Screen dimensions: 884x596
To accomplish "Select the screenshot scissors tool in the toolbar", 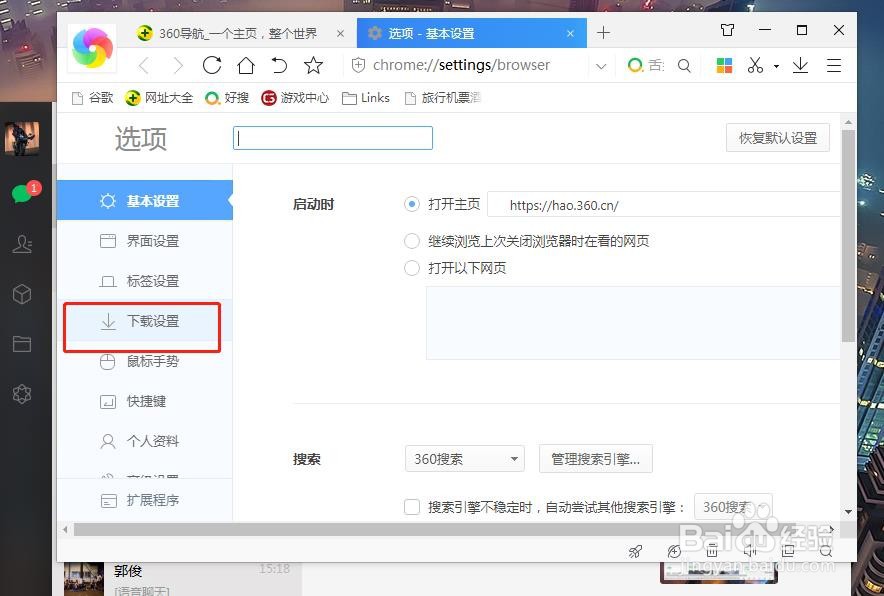I will click(756, 64).
